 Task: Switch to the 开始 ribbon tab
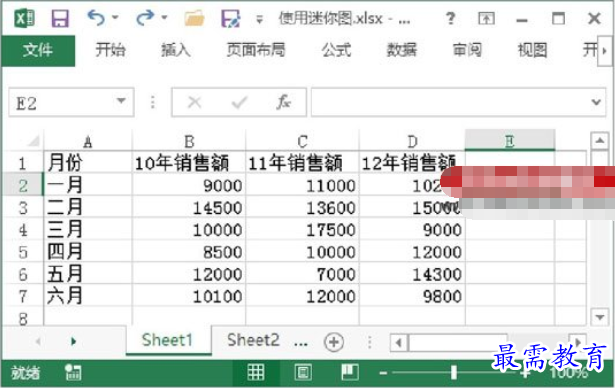110,50
